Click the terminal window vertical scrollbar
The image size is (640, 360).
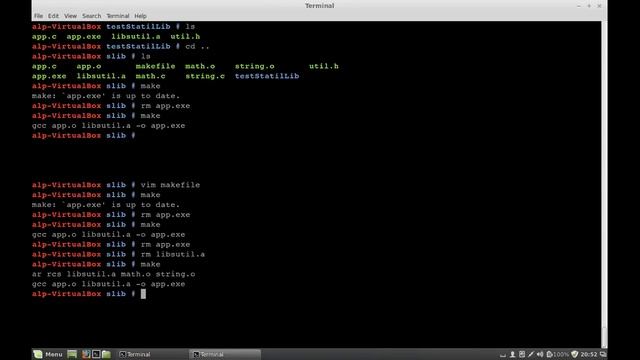pos(604,184)
